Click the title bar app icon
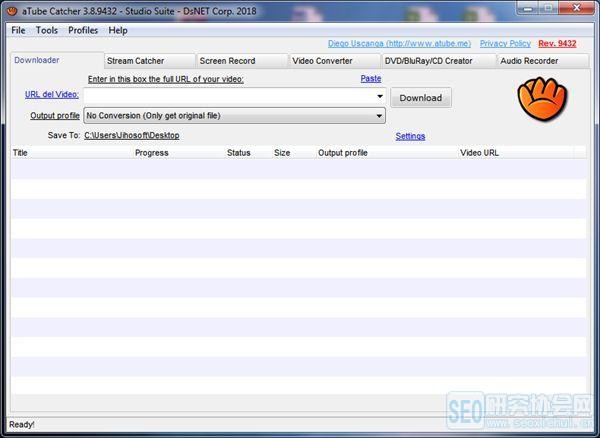The image size is (600, 438). [x=12, y=11]
